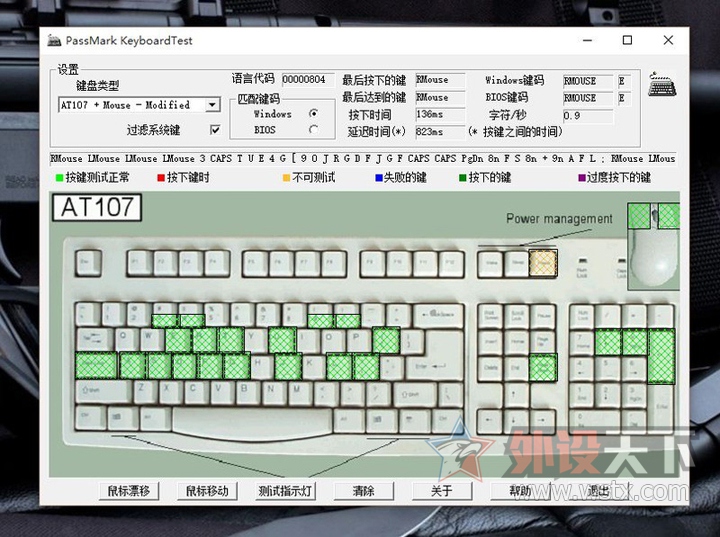Click the 鼠标移动 button
This screenshot has width=720, height=537.
point(207,491)
